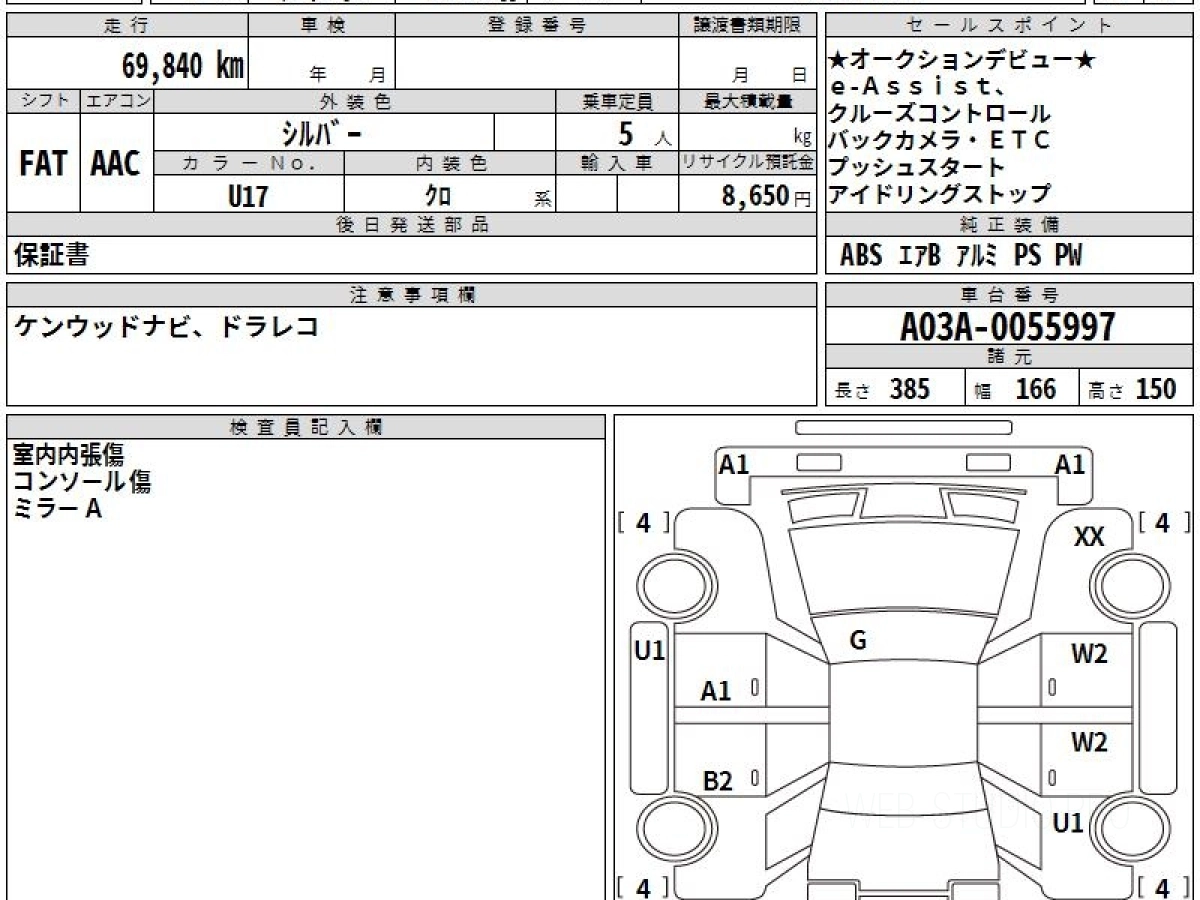Select the アイドリングストップ line
This screenshot has width=1200, height=900.
940,193
